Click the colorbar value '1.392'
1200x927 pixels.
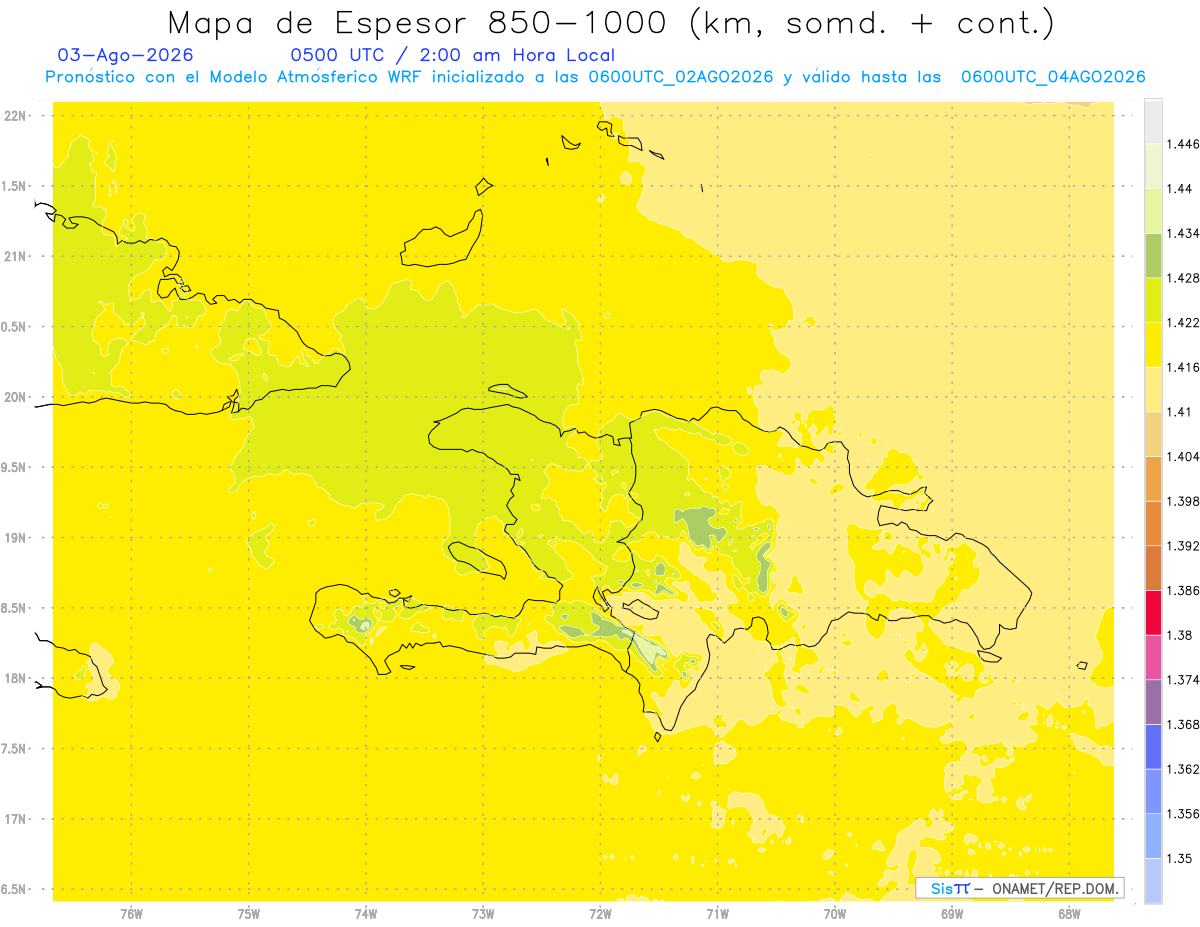(1183, 546)
